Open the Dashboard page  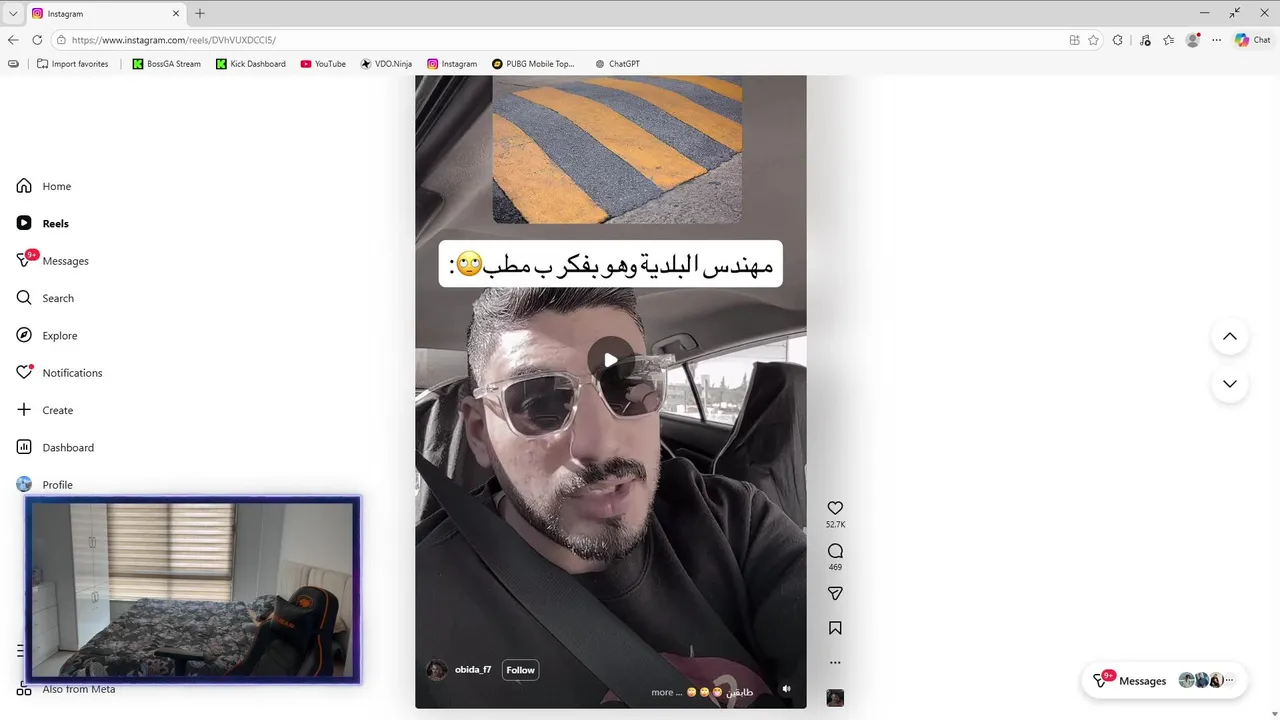point(55,447)
